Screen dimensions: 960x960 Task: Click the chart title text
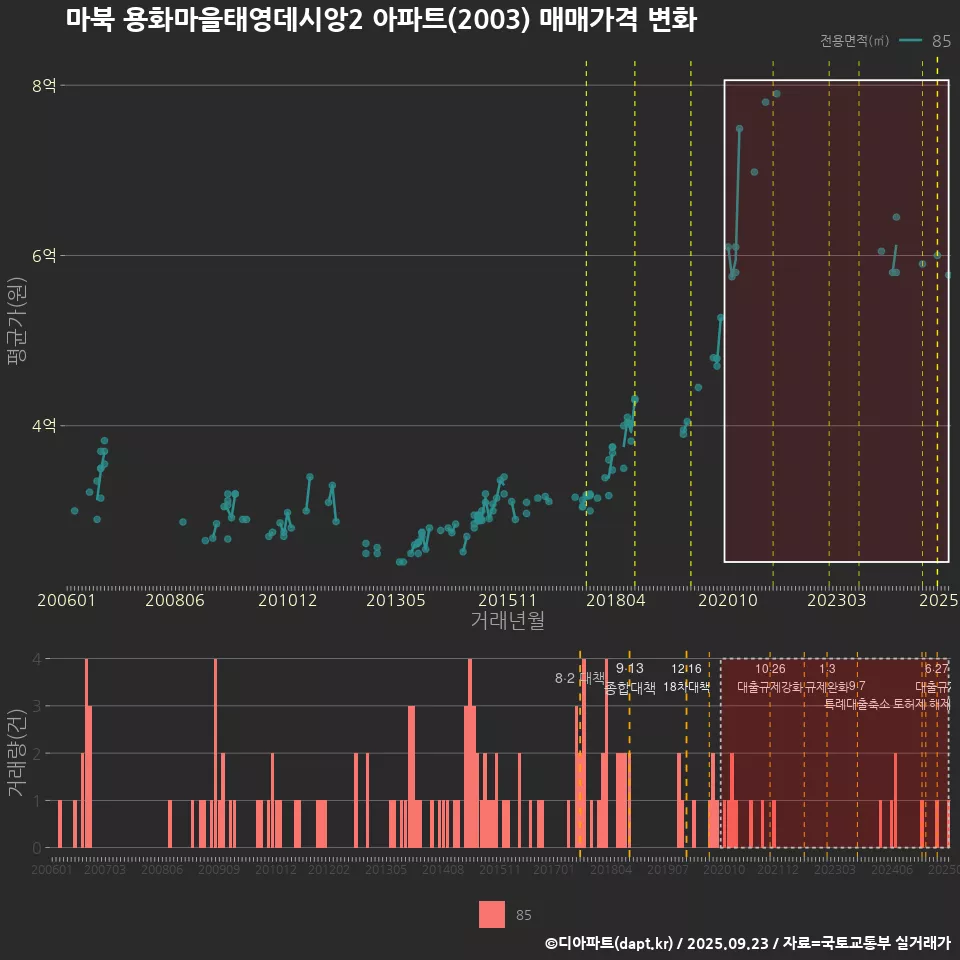point(381,20)
